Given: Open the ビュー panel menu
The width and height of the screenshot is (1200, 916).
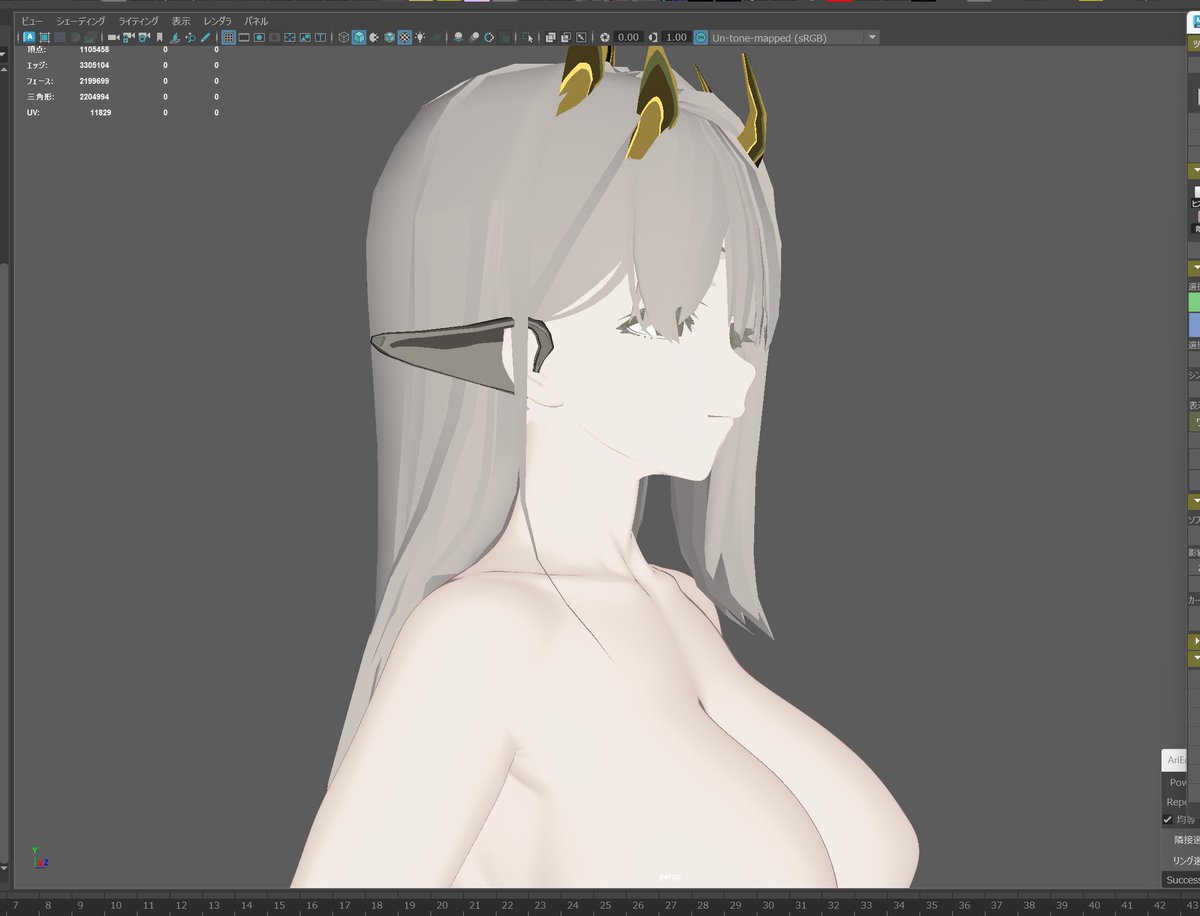Looking at the screenshot, I should (x=33, y=21).
